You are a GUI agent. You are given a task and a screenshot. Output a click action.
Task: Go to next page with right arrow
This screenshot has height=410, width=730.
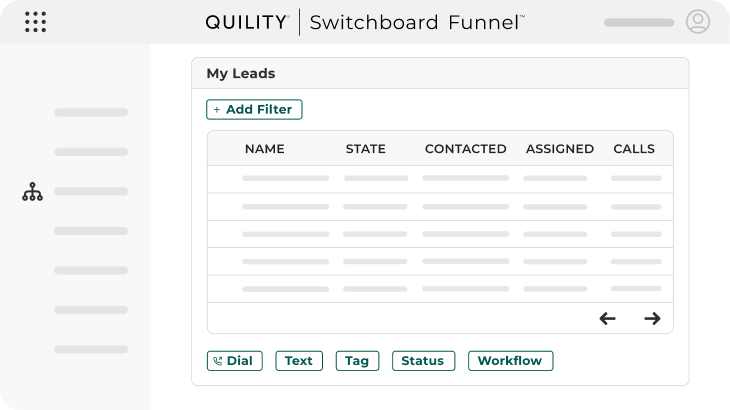pos(652,319)
